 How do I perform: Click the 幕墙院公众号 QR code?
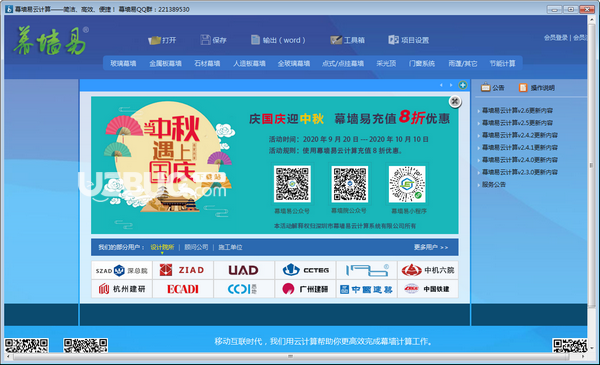click(349, 184)
